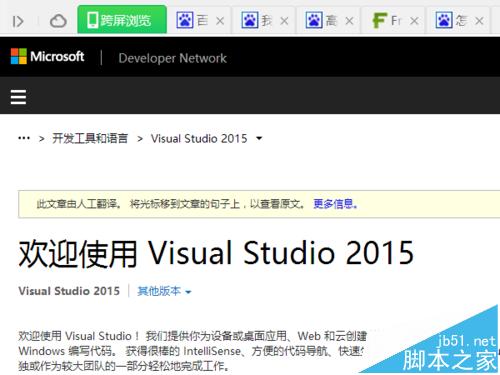Click the bold Visual Studio 2015 version label

click(69, 291)
